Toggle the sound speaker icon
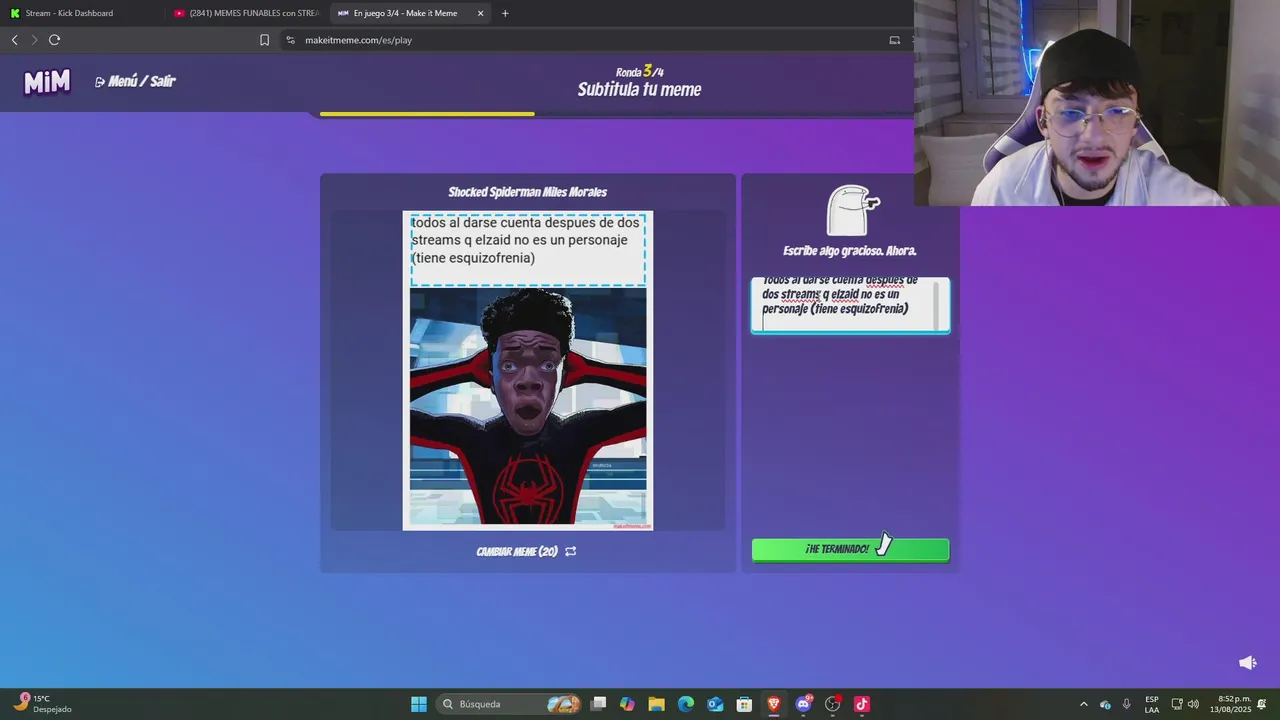1280x720 pixels. click(x=1247, y=663)
